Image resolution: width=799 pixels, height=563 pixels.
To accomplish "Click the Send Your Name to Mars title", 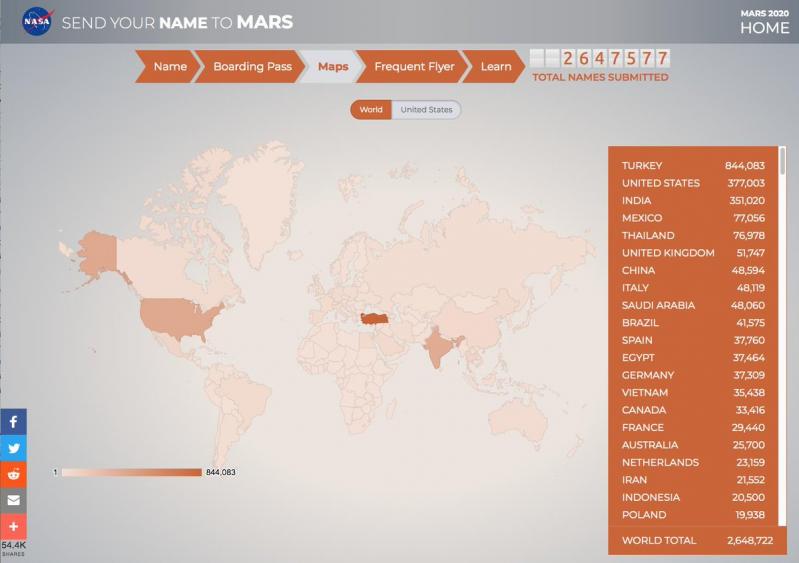I will (177, 22).
